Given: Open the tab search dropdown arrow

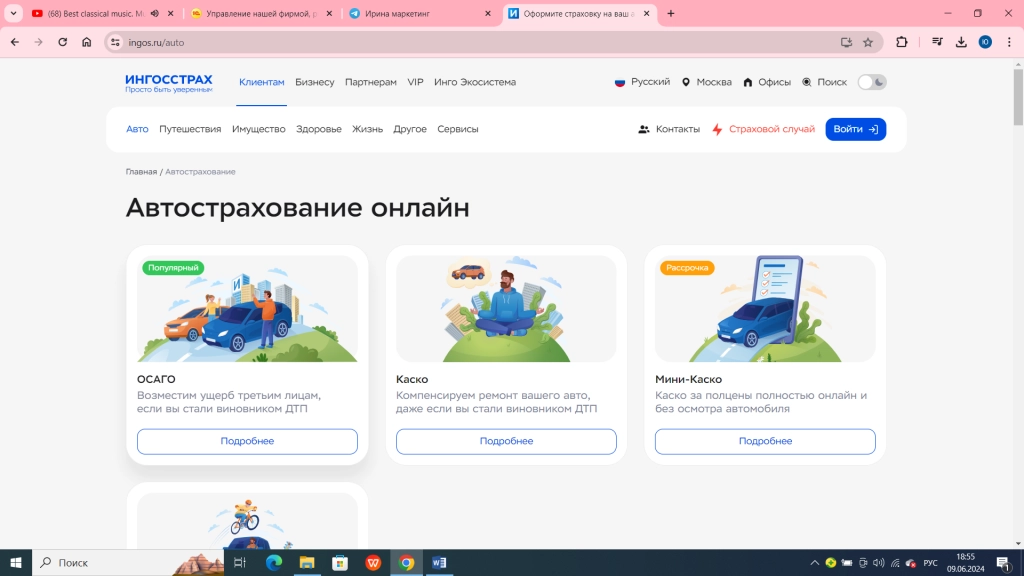Looking at the screenshot, I should (x=13, y=13).
